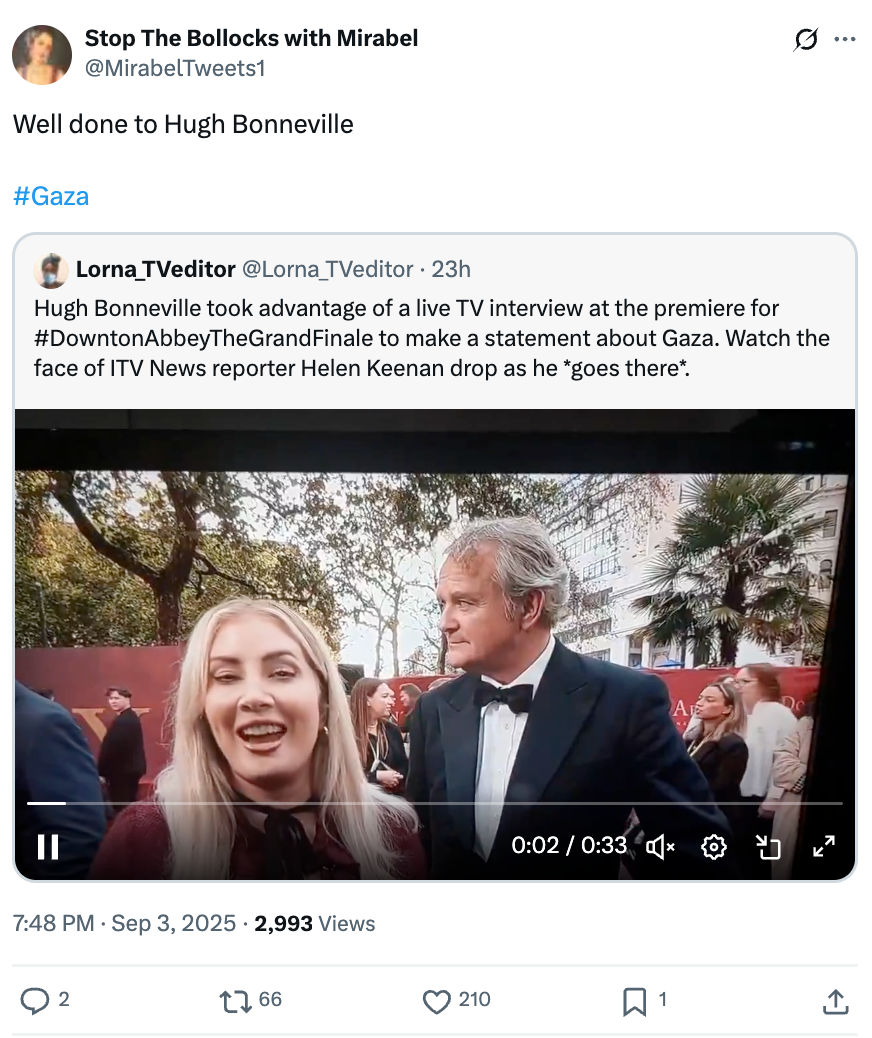Screen dimensions: 872x1038
Task: Open the #Gaza hashtag page
Action: tap(50, 196)
